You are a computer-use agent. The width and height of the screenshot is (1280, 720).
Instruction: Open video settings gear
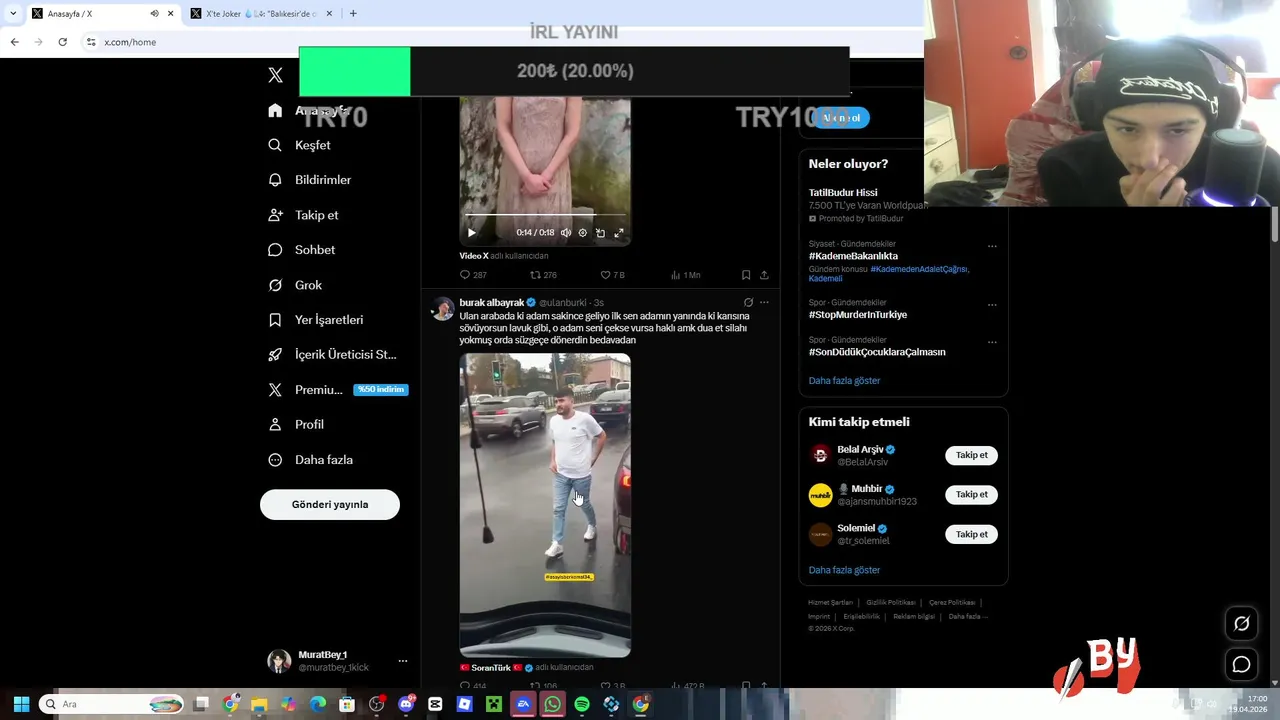click(583, 233)
